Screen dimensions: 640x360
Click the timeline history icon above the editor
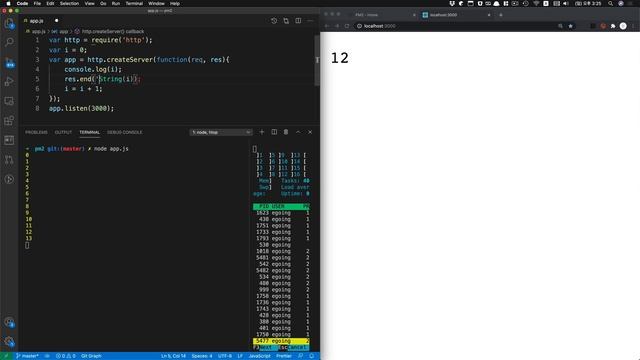pos(274,20)
